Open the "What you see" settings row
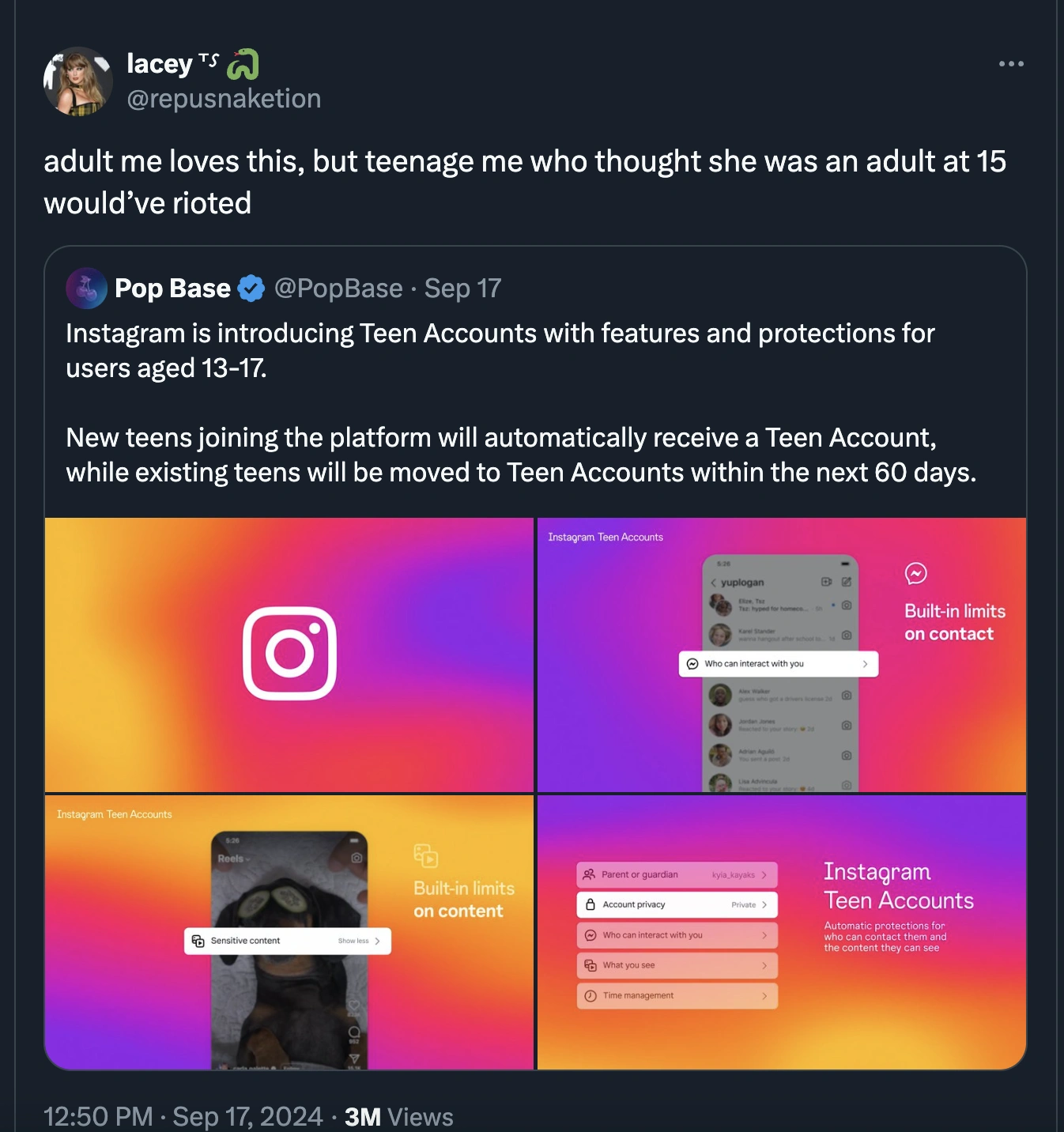The height and width of the screenshot is (1132, 1064). pos(677,965)
